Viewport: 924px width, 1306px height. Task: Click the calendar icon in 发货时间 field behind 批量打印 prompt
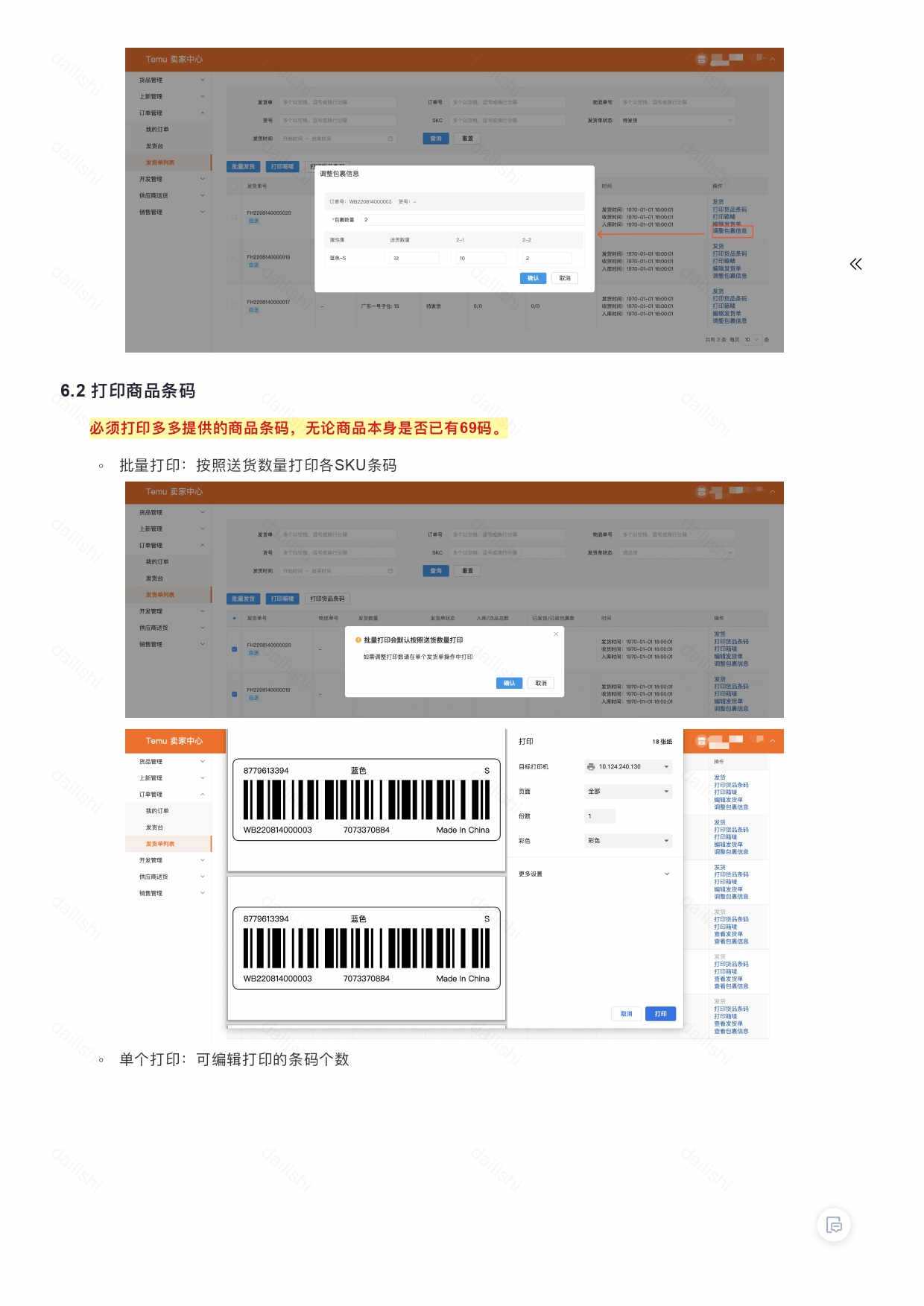390,571
